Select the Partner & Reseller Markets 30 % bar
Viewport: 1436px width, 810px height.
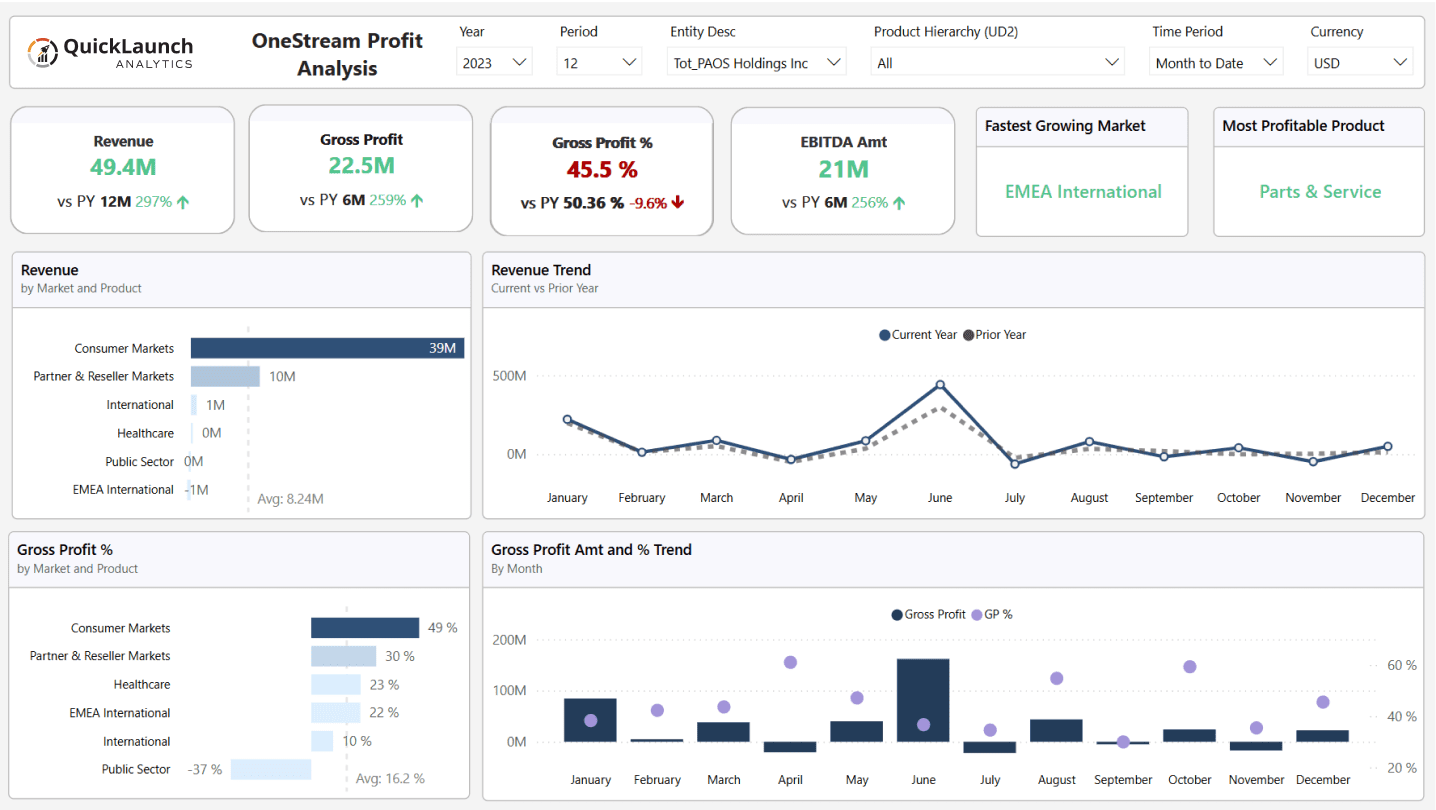pyautogui.click(x=343, y=656)
